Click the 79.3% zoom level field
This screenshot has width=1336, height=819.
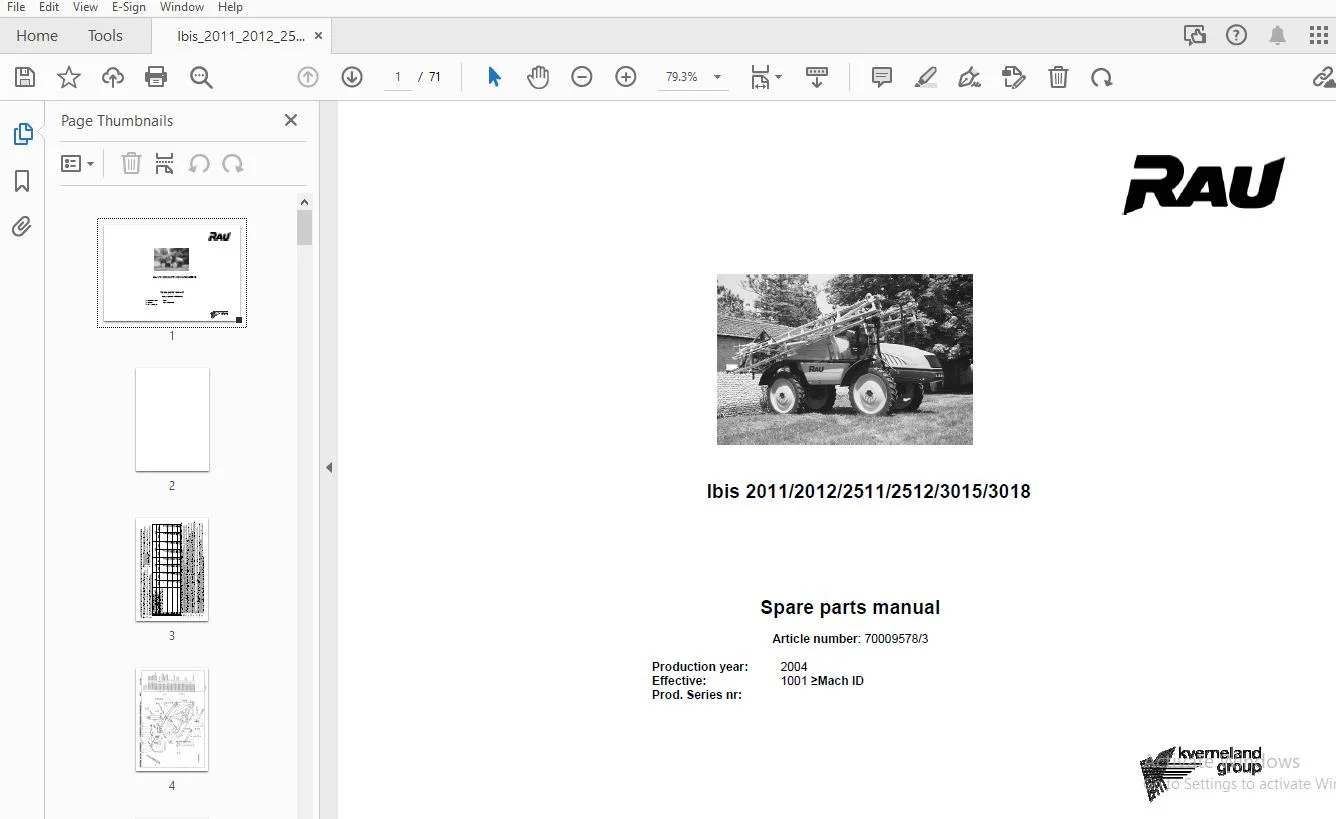click(682, 77)
